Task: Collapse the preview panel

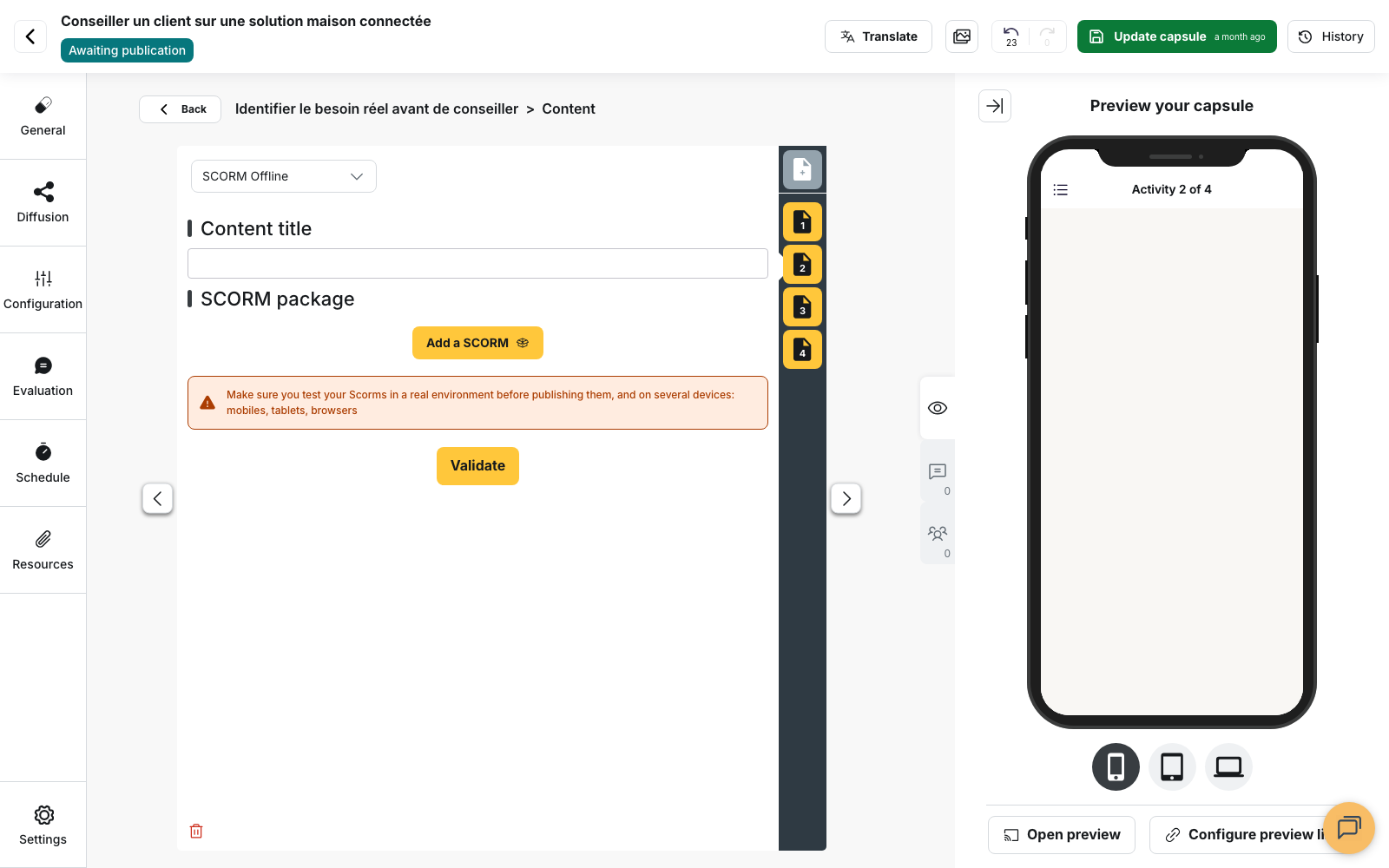Action: 995,106
